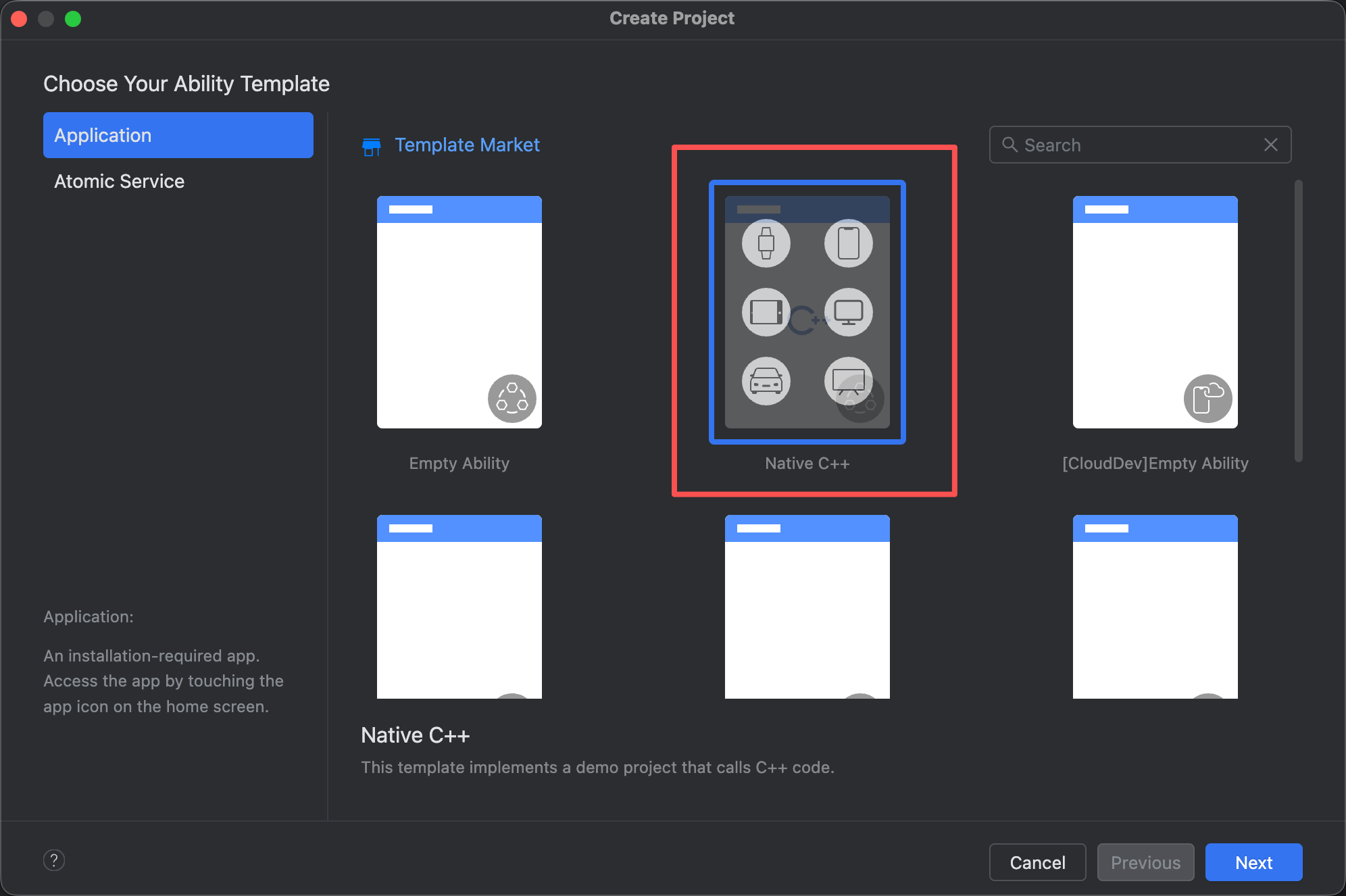Viewport: 1346px width, 896px height.
Task: Open the help question mark icon
Action: pos(54,860)
